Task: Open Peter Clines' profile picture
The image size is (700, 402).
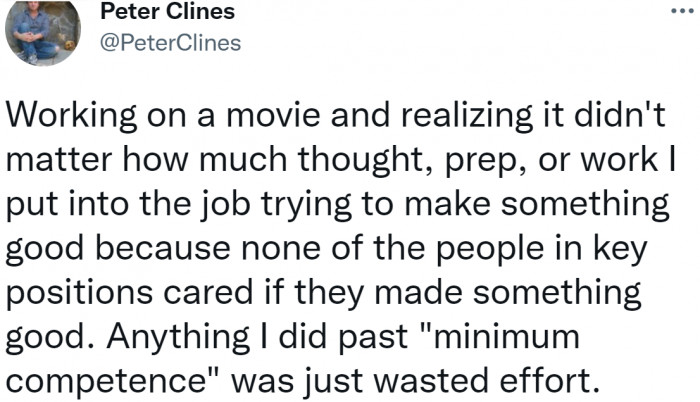Action: coord(42,33)
